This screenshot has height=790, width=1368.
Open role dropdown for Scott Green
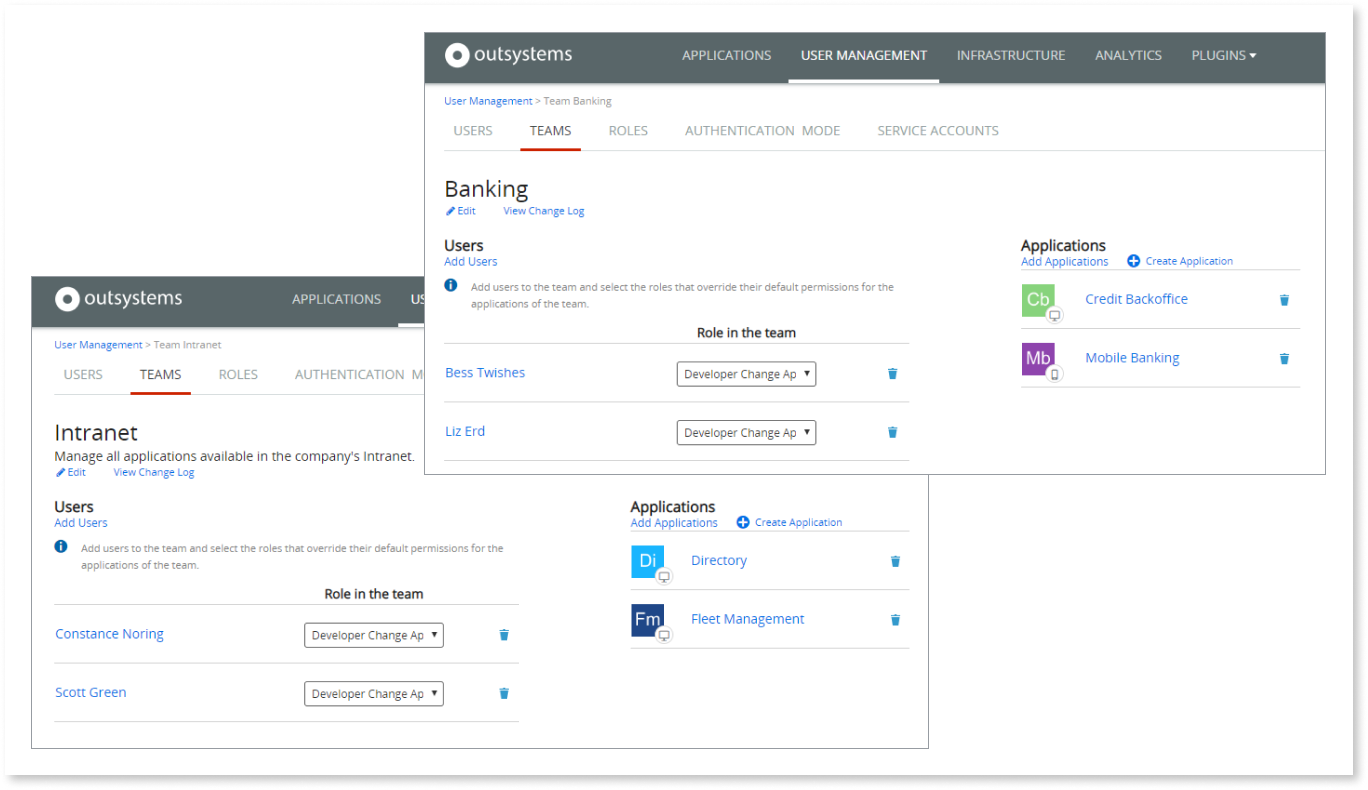(x=373, y=694)
